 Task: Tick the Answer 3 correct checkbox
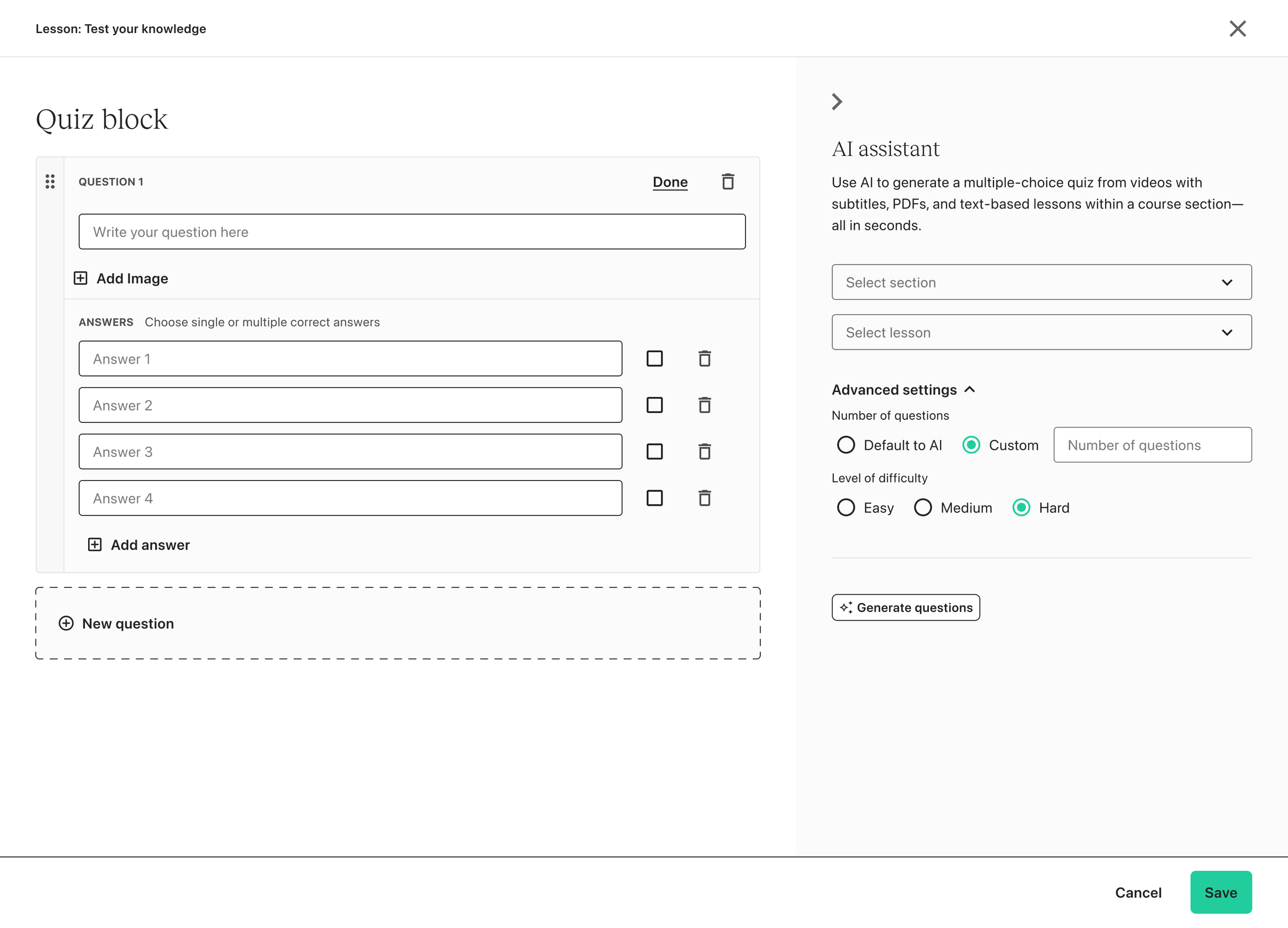654,452
